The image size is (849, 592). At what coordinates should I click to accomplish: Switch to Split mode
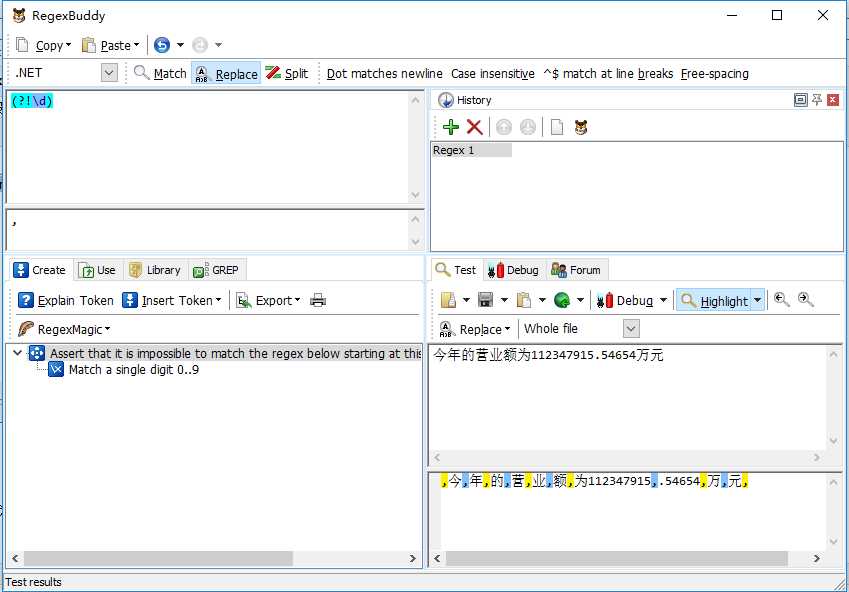click(287, 73)
